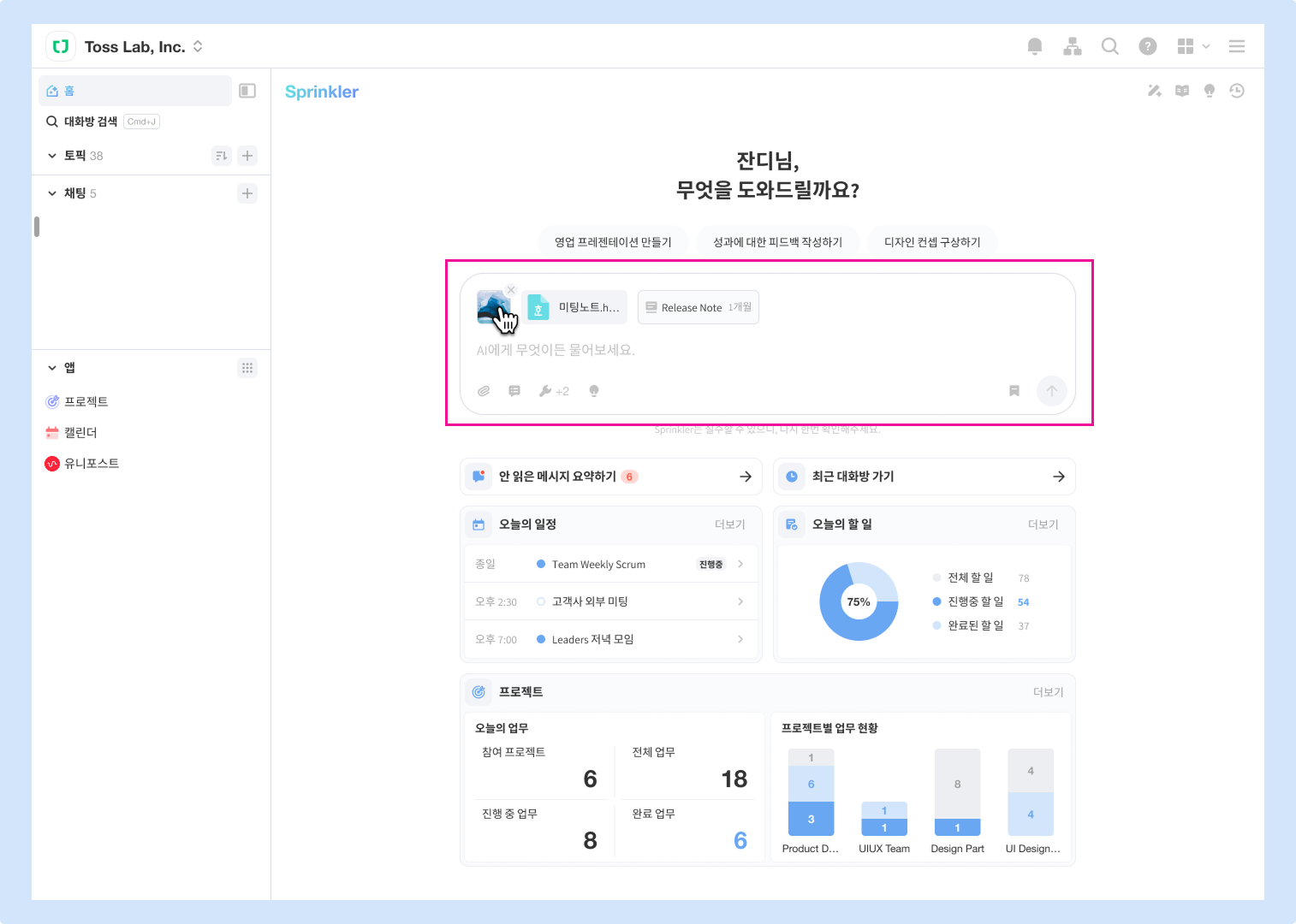This screenshot has width=1296, height=924.
Task: Click the magic wand icon beside Sprinkler header
Action: point(1155,91)
